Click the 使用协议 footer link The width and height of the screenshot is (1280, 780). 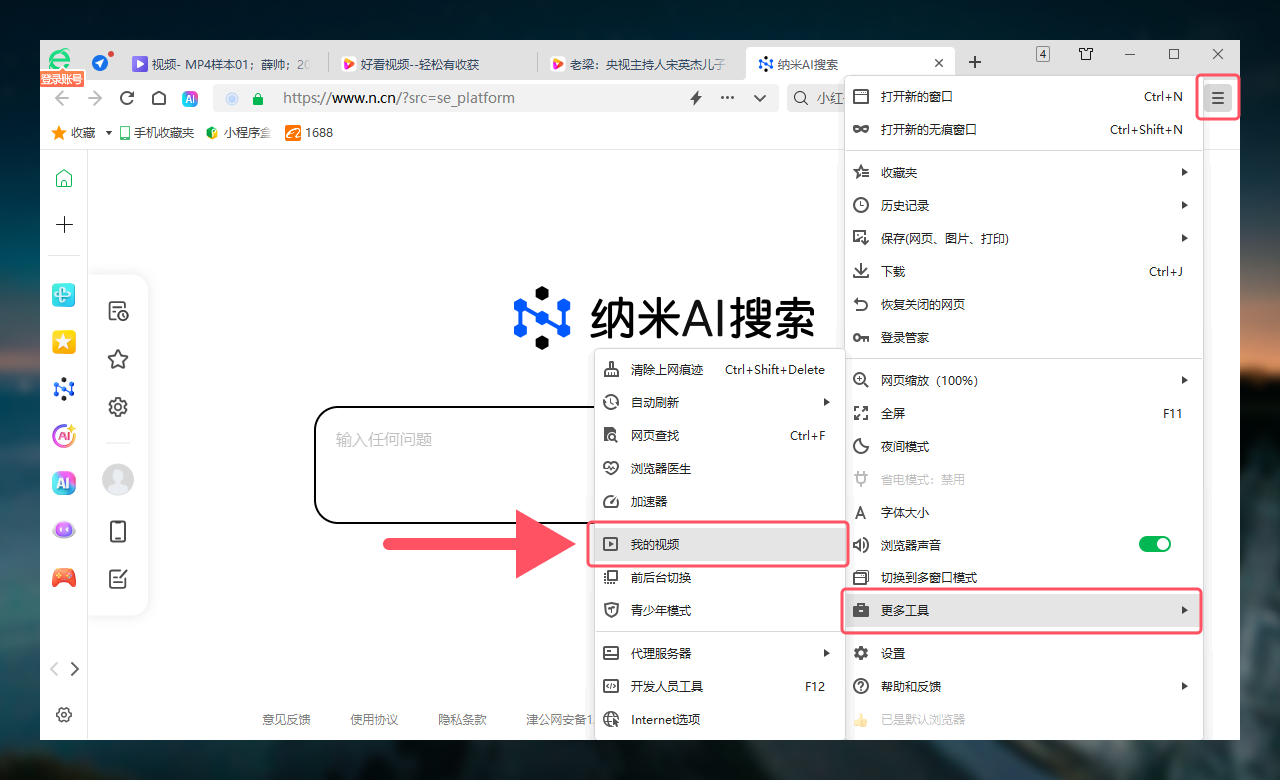tap(374, 719)
